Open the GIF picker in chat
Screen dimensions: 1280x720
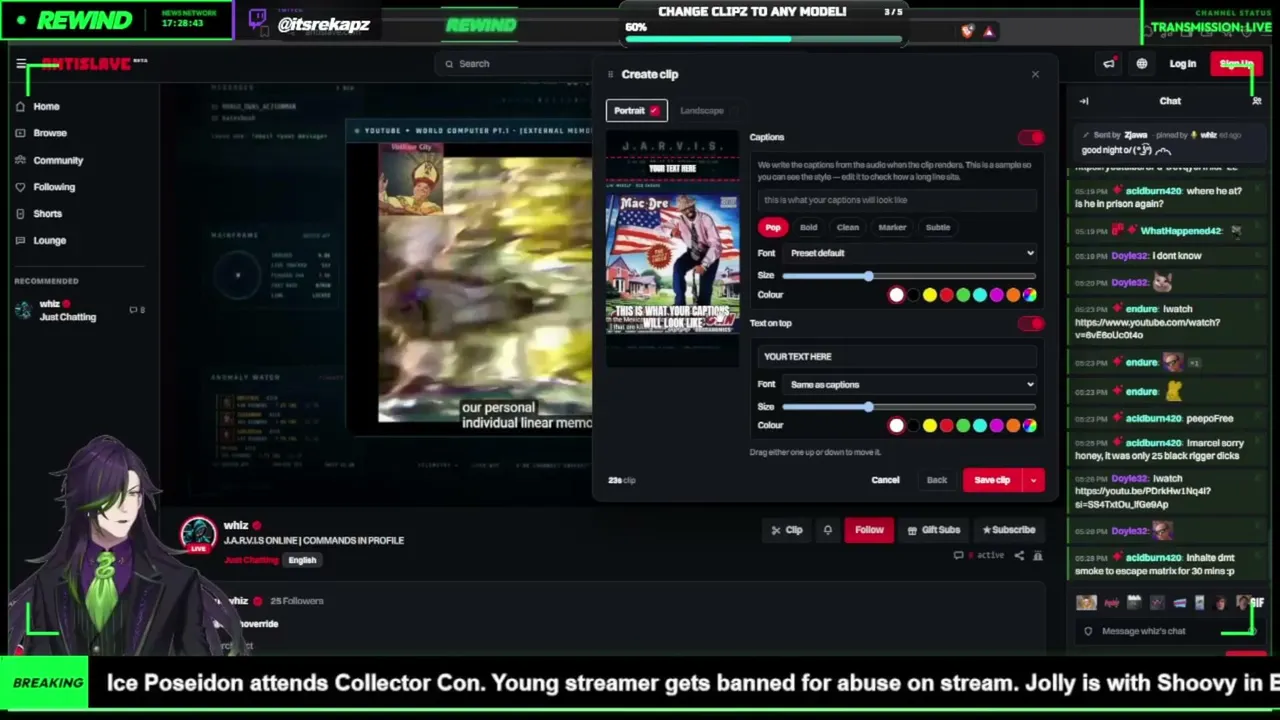[x=1257, y=602]
